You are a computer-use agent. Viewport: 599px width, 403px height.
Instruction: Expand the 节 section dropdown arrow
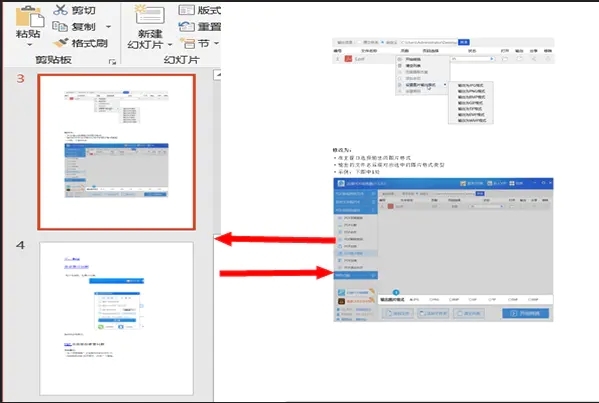point(216,43)
